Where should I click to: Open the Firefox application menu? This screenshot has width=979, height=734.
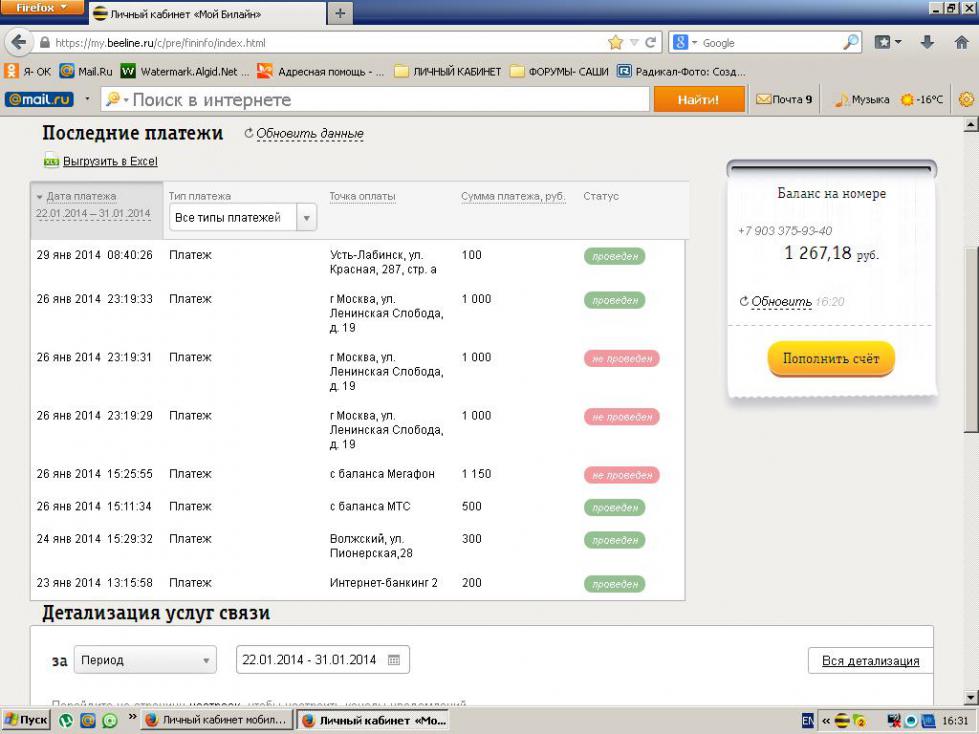[41, 7]
